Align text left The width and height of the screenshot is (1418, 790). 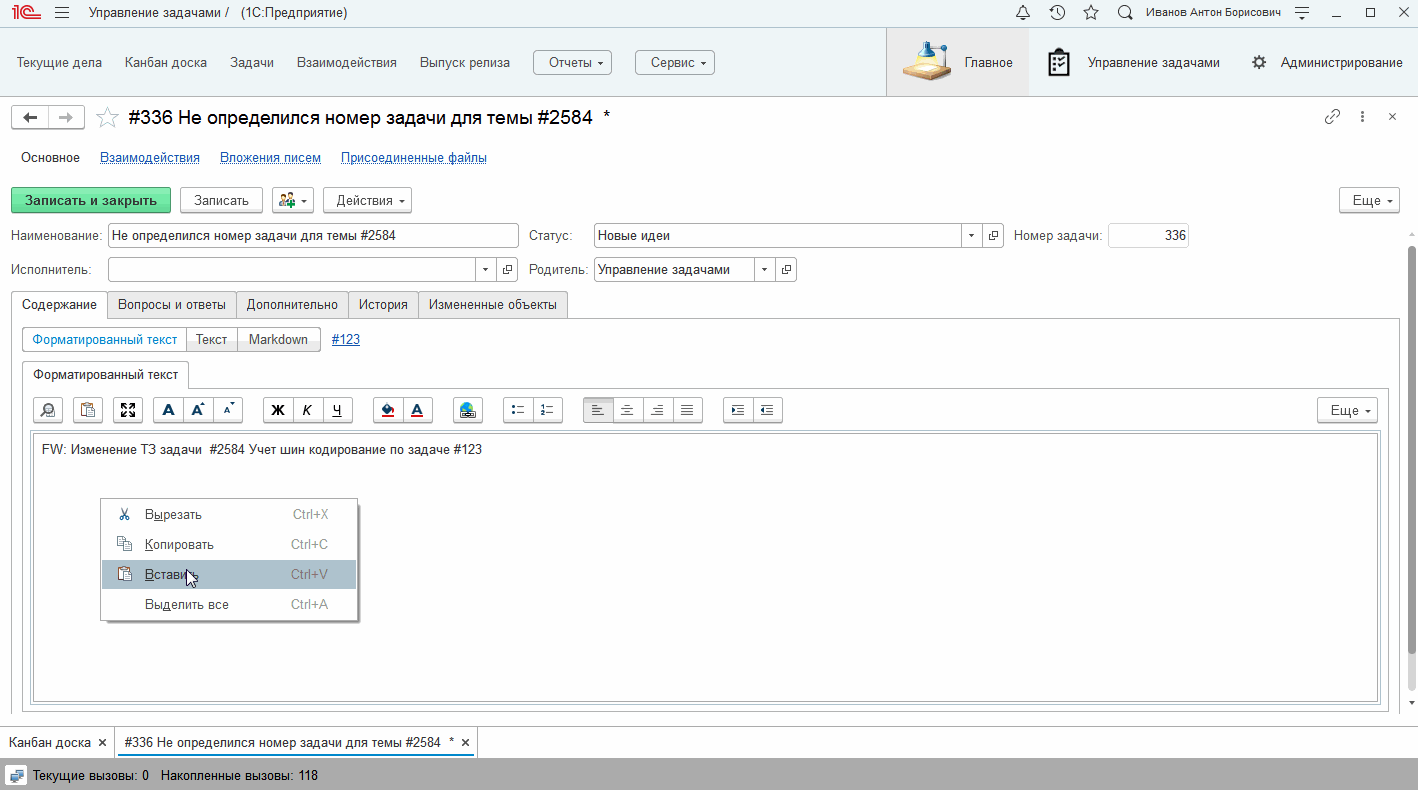pyautogui.click(x=598, y=410)
